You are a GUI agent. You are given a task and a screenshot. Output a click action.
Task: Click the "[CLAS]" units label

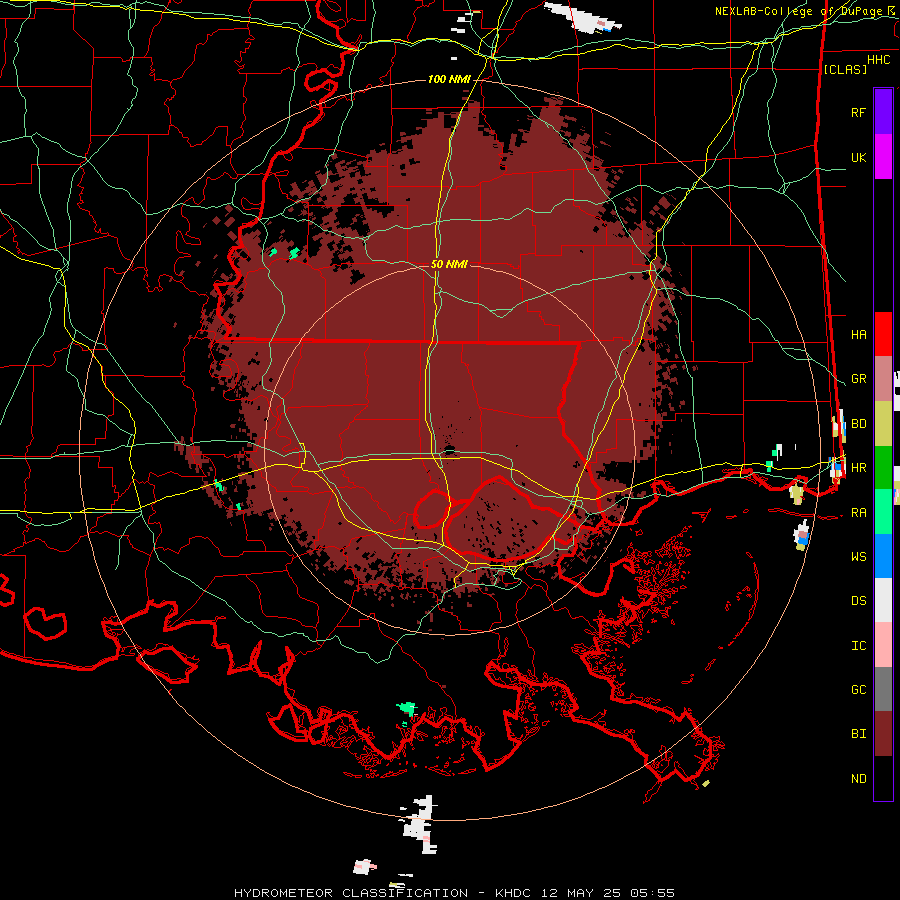(845, 69)
